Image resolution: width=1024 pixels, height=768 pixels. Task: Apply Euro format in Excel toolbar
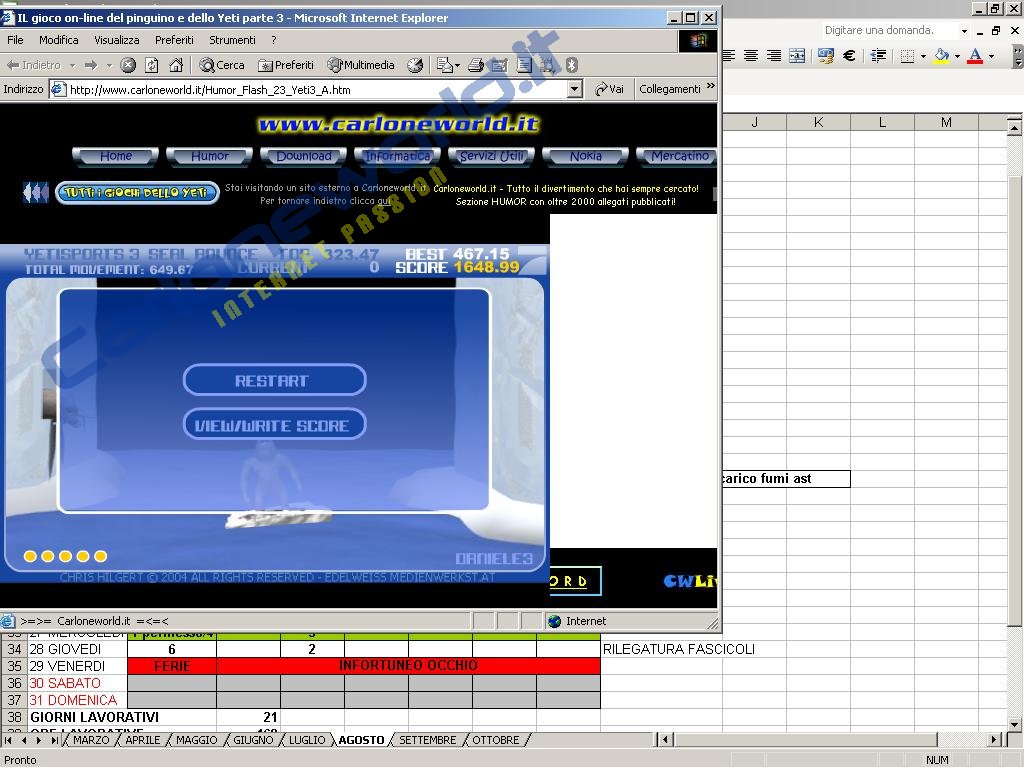point(849,56)
